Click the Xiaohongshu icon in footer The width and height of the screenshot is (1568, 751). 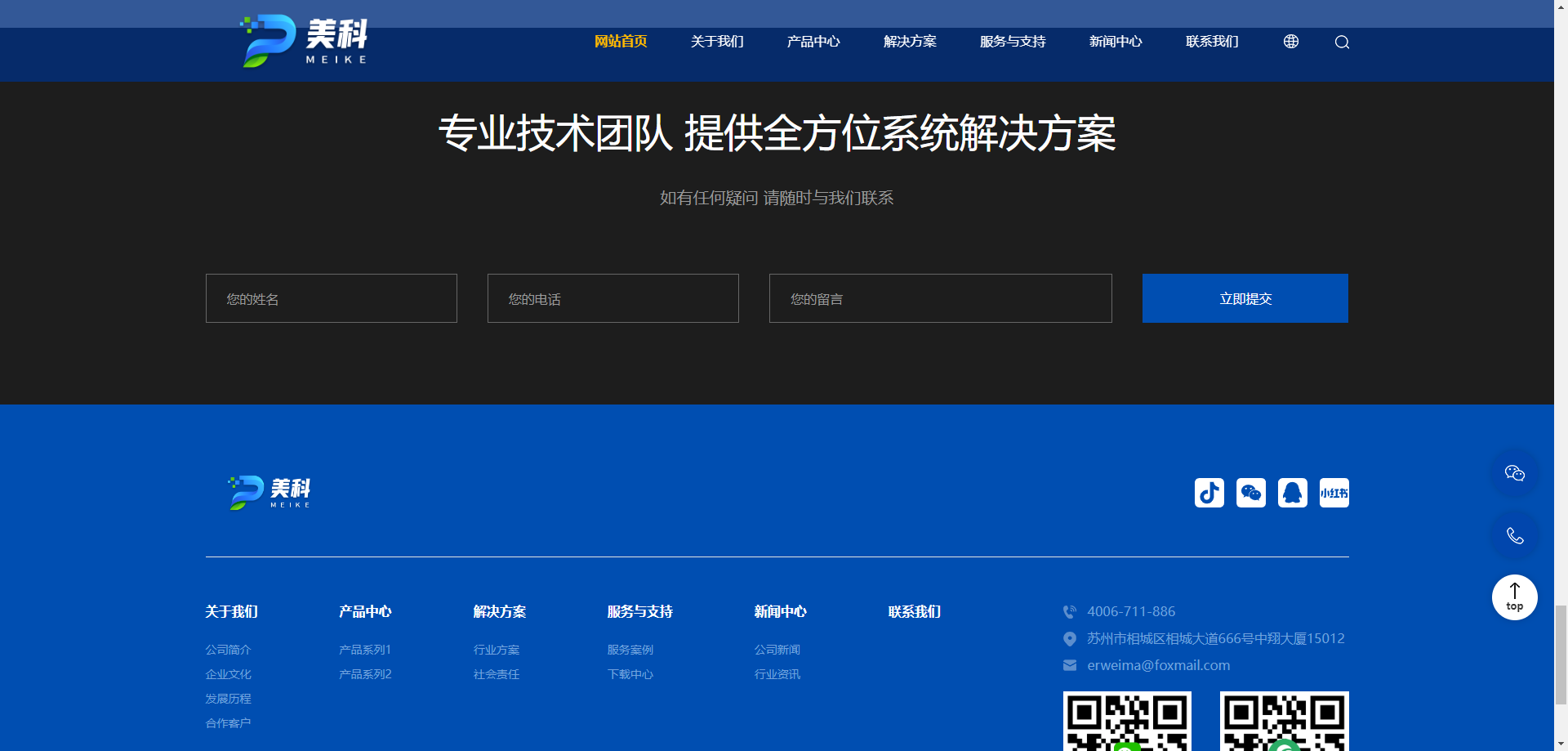coord(1334,492)
